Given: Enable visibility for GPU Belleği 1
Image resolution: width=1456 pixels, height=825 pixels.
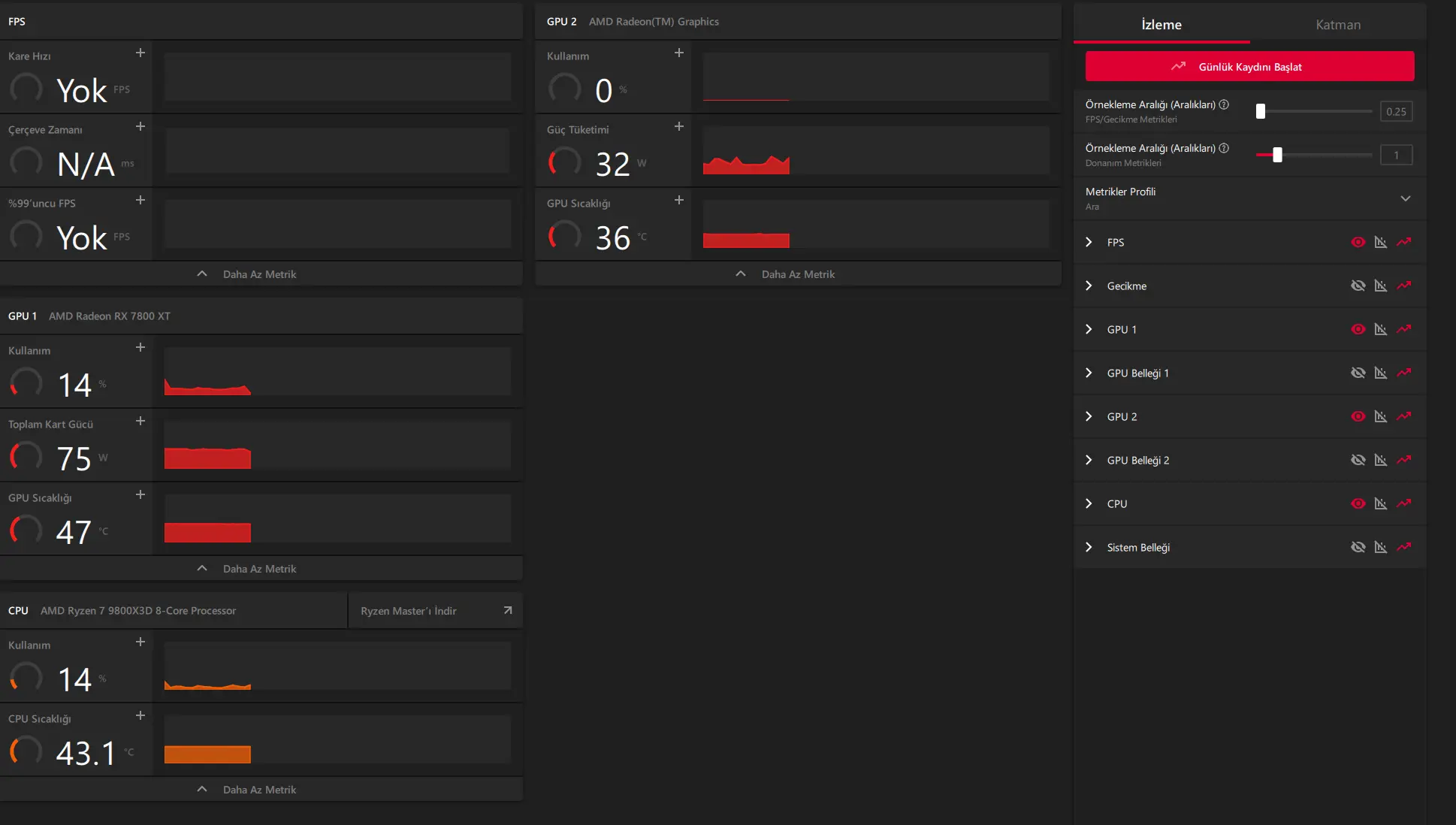Looking at the screenshot, I should coord(1358,373).
